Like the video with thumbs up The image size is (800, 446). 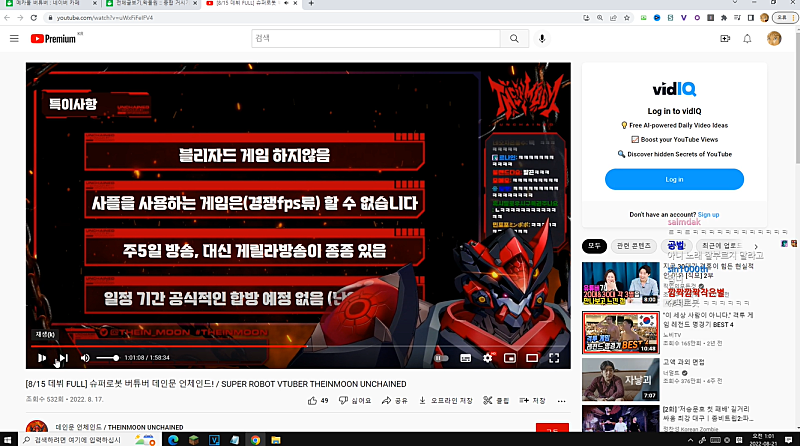point(318,401)
